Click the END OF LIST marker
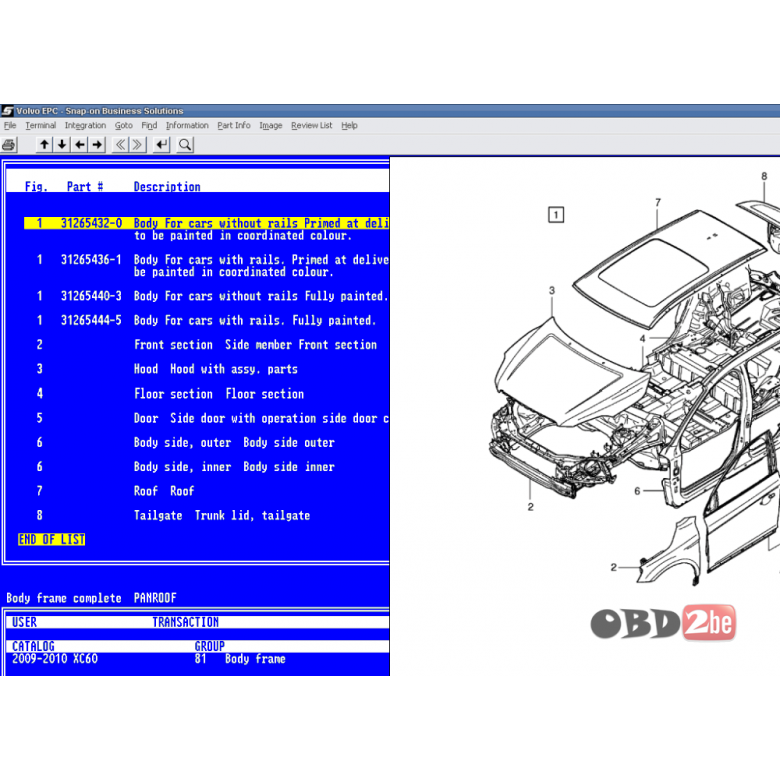This screenshot has width=780, height=780. pyautogui.click(x=52, y=540)
